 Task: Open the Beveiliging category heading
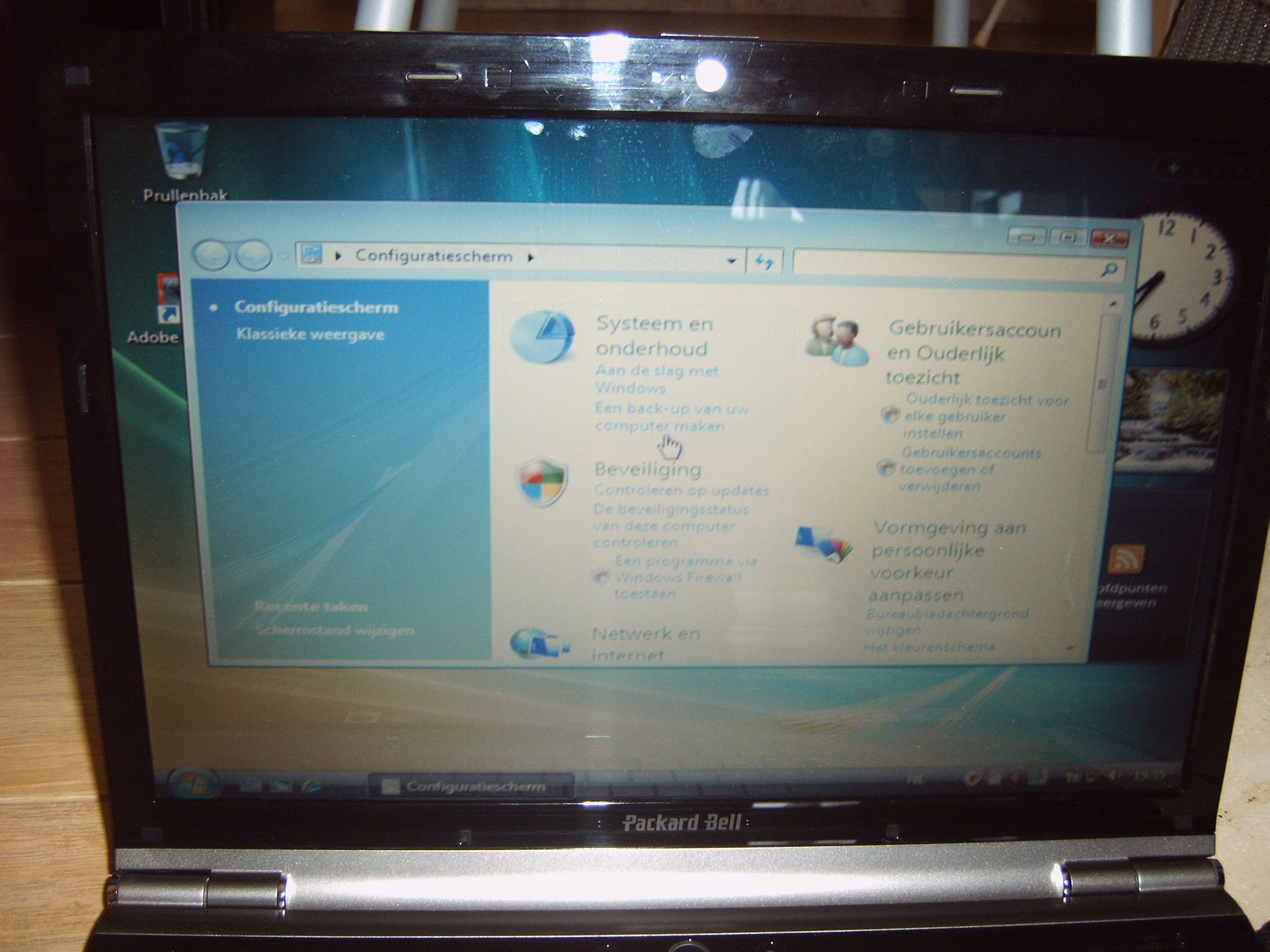647,470
